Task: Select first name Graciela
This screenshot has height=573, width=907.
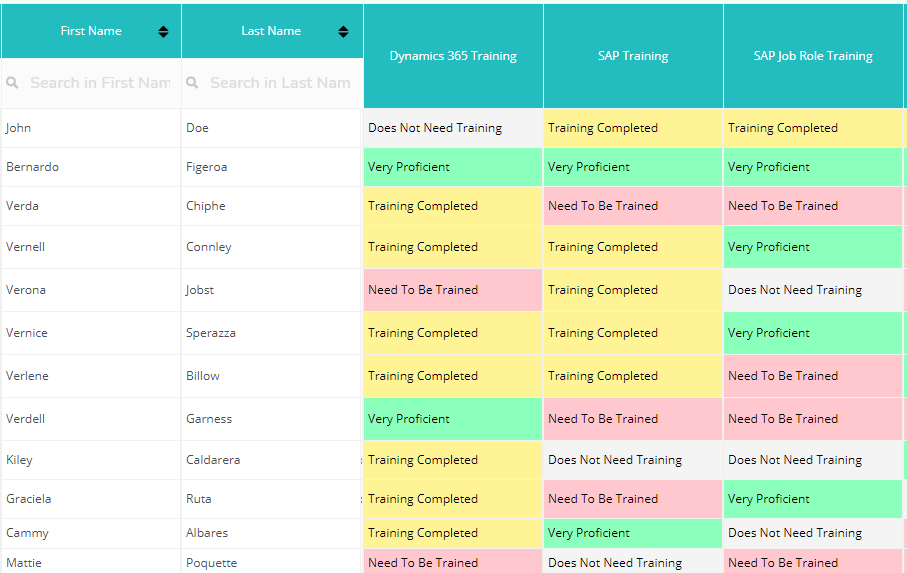Action: [28, 499]
